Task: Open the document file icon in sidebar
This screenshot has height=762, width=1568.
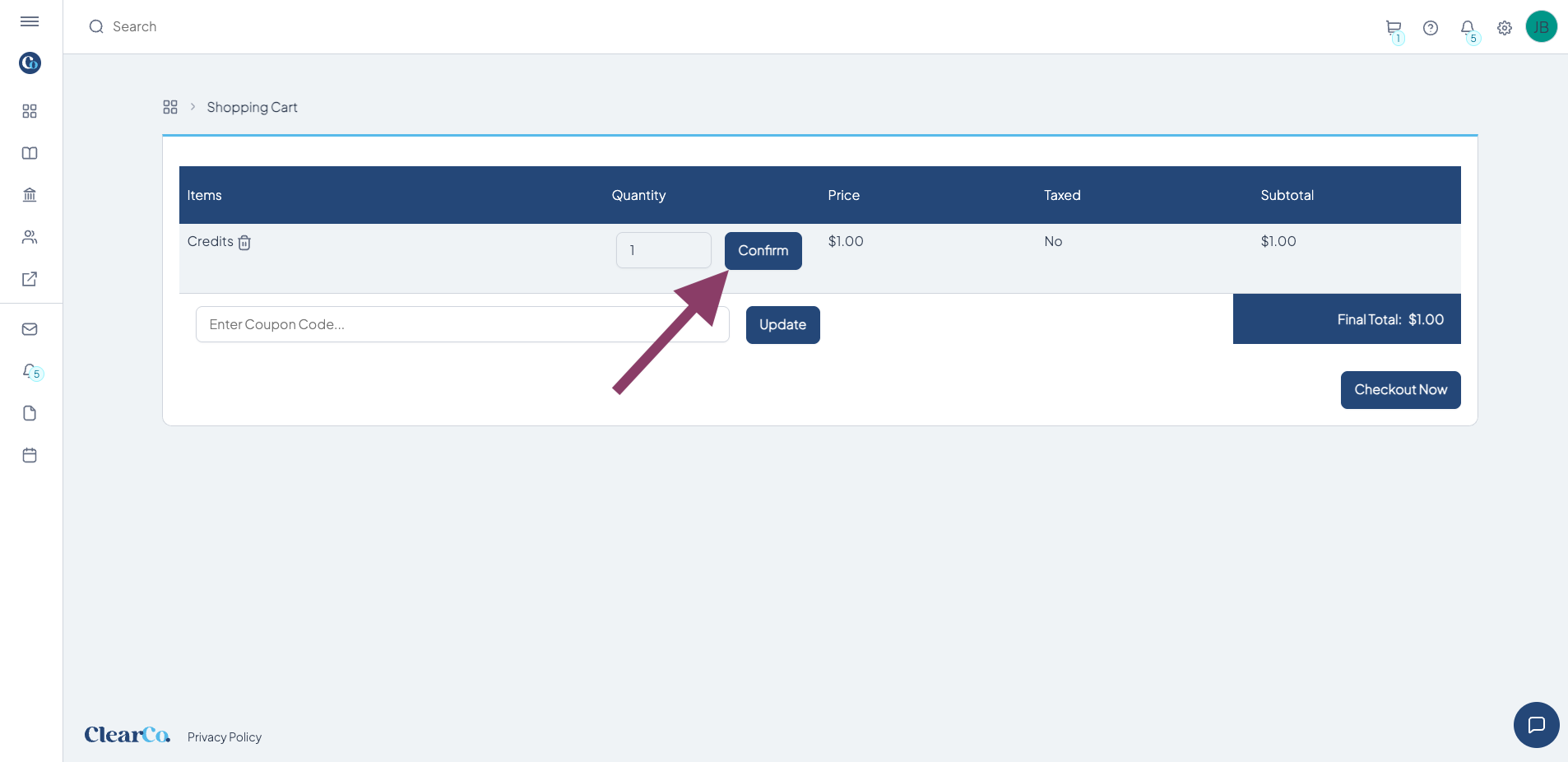Action: [30, 413]
